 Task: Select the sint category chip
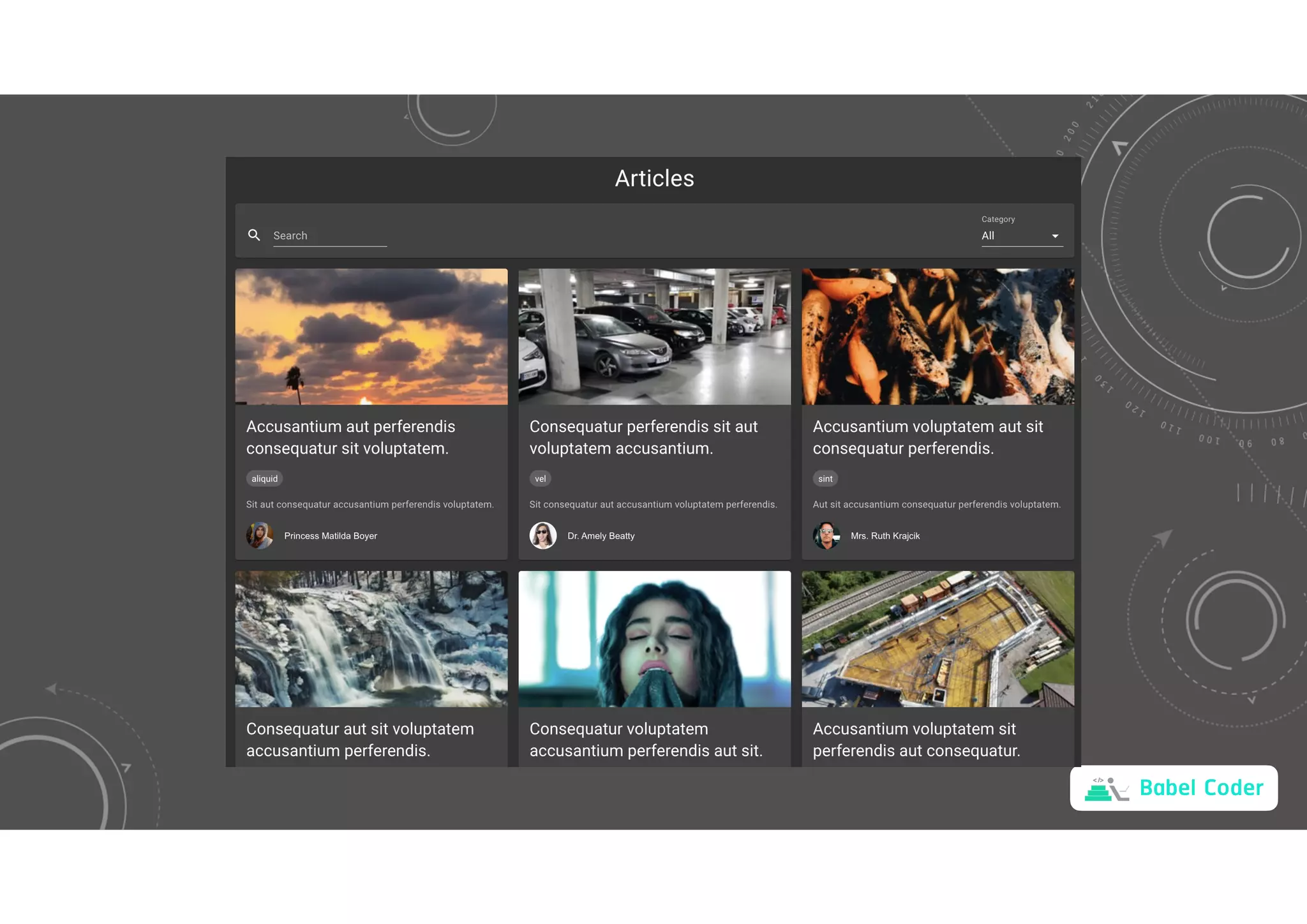pos(825,479)
